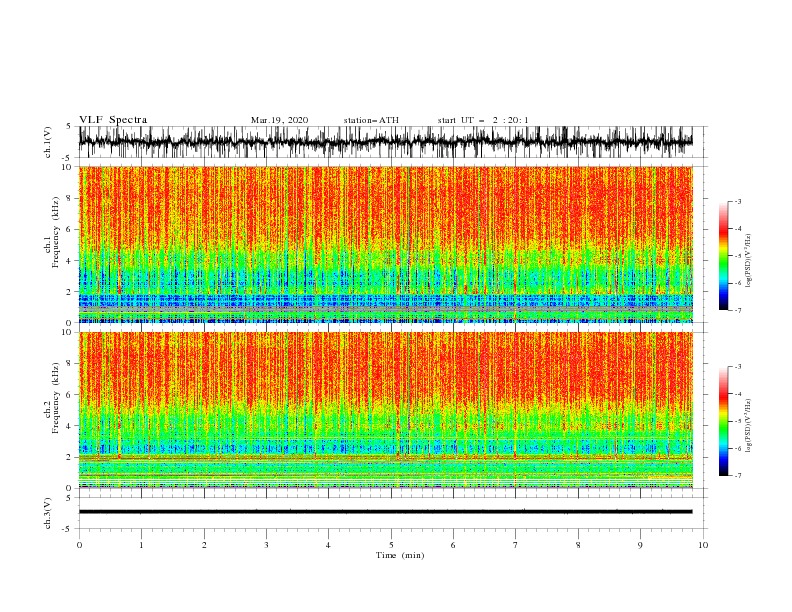Click the time axis tick label "1"
The height and width of the screenshot is (612, 792).
click(x=141, y=545)
